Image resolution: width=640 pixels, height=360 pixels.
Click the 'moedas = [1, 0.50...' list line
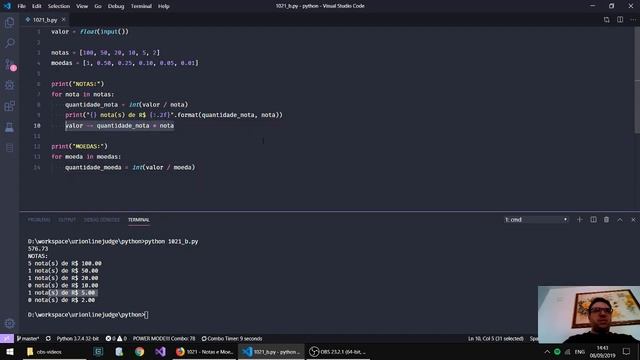pos(124,63)
